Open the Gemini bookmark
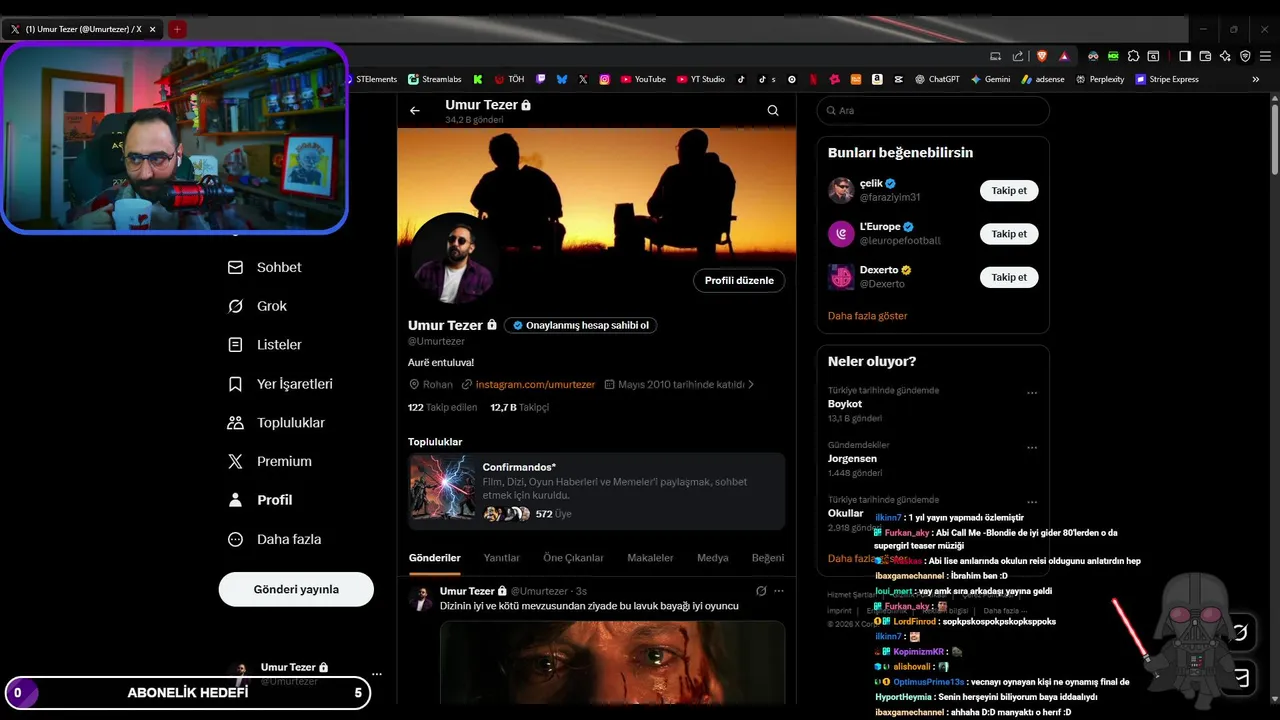 pyautogui.click(x=990, y=79)
